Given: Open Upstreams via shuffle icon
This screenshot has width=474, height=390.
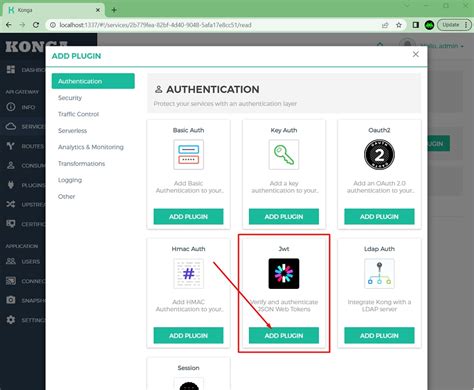Looking at the screenshot, I should click(x=11, y=204).
